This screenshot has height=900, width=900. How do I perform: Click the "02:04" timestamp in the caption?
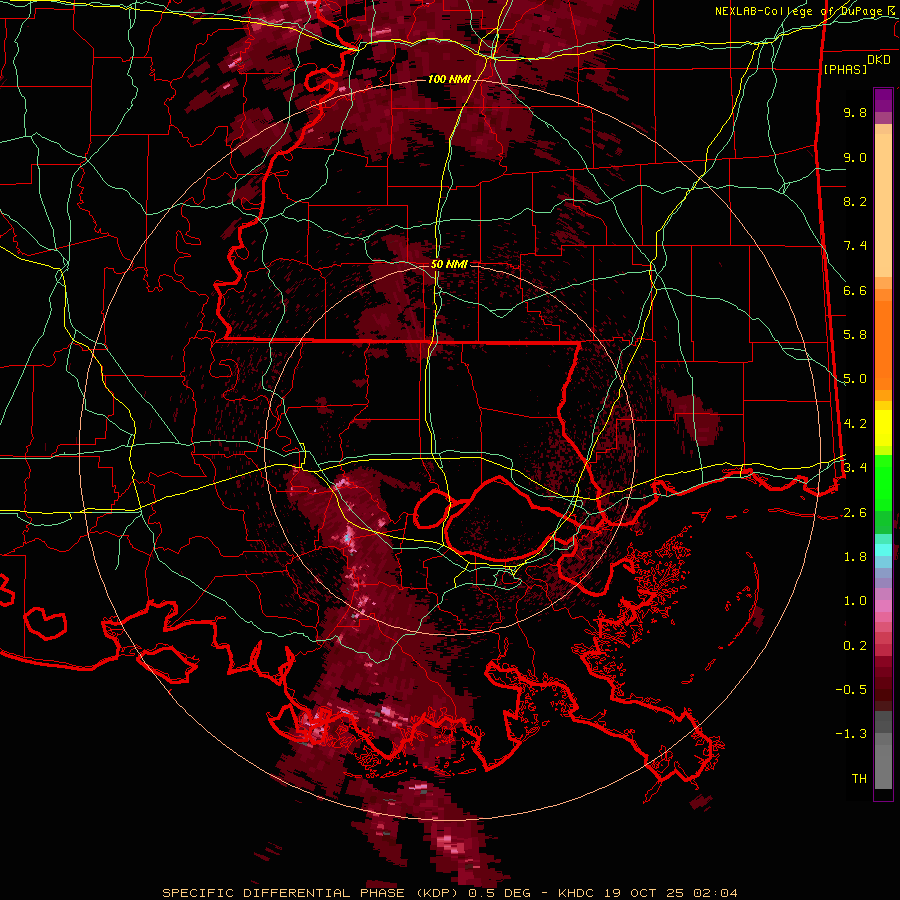(x=716, y=893)
